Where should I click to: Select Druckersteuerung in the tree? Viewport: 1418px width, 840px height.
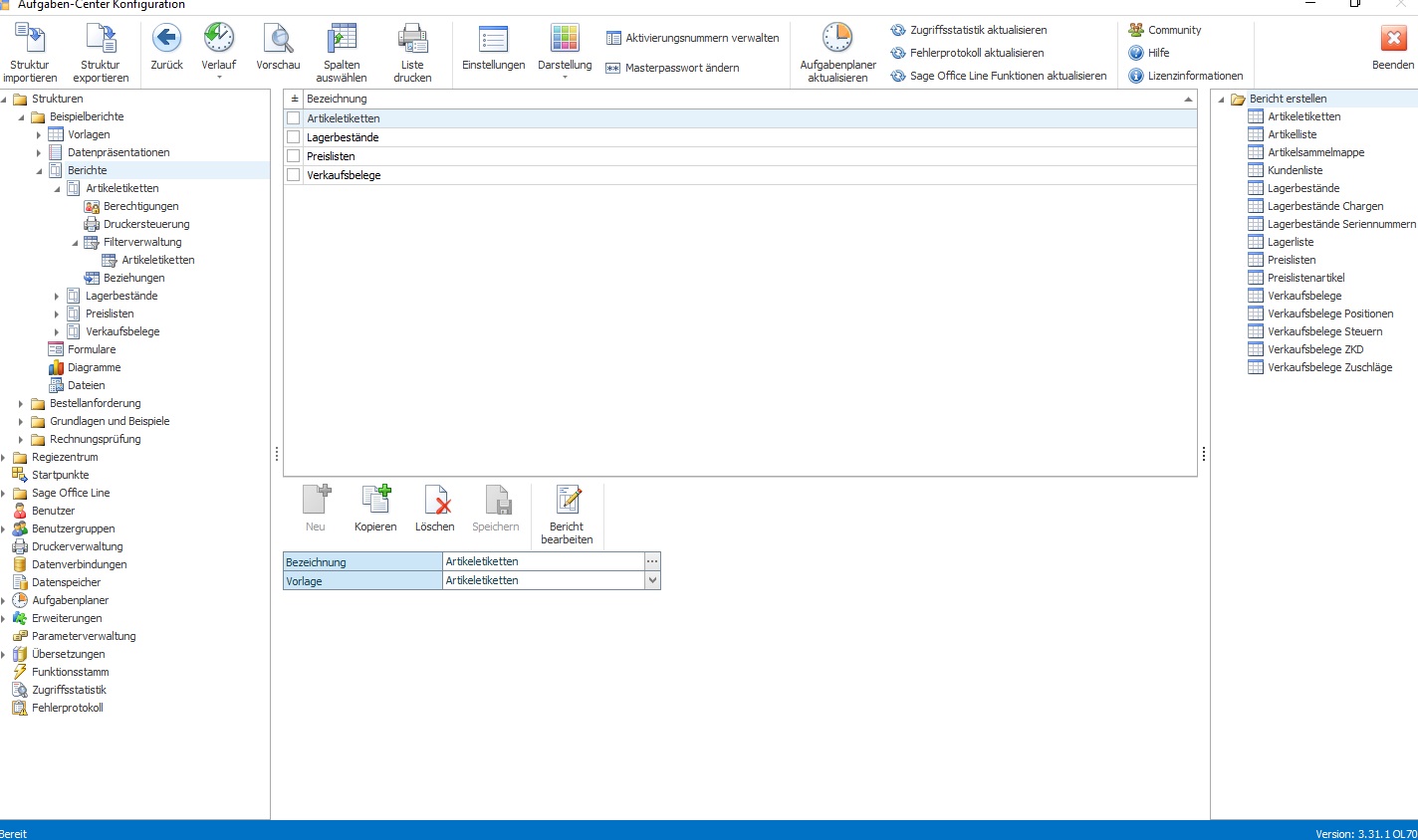point(146,224)
